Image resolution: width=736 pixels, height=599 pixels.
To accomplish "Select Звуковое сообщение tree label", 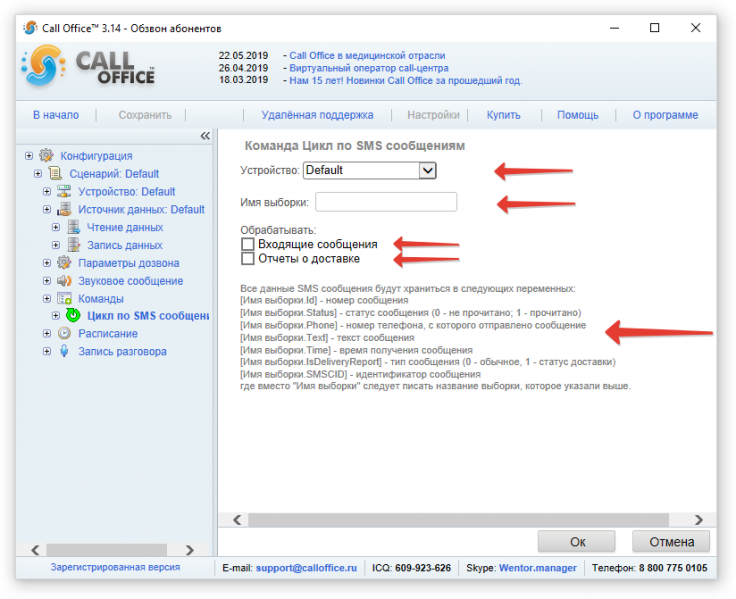I will 130,281.
